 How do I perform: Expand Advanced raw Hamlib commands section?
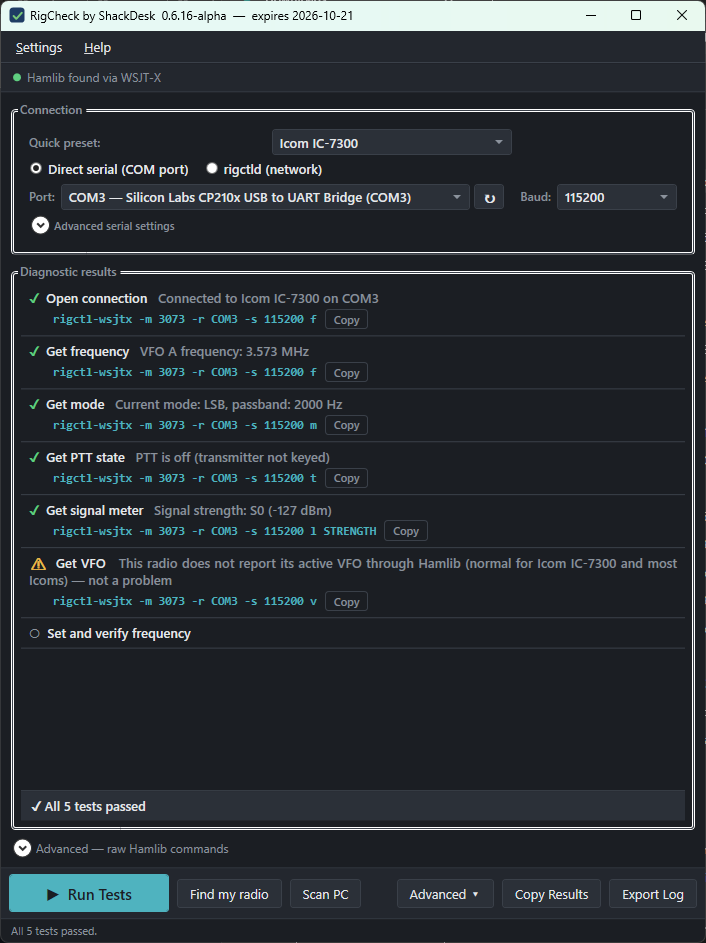pyautogui.click(x=23, y=848)
